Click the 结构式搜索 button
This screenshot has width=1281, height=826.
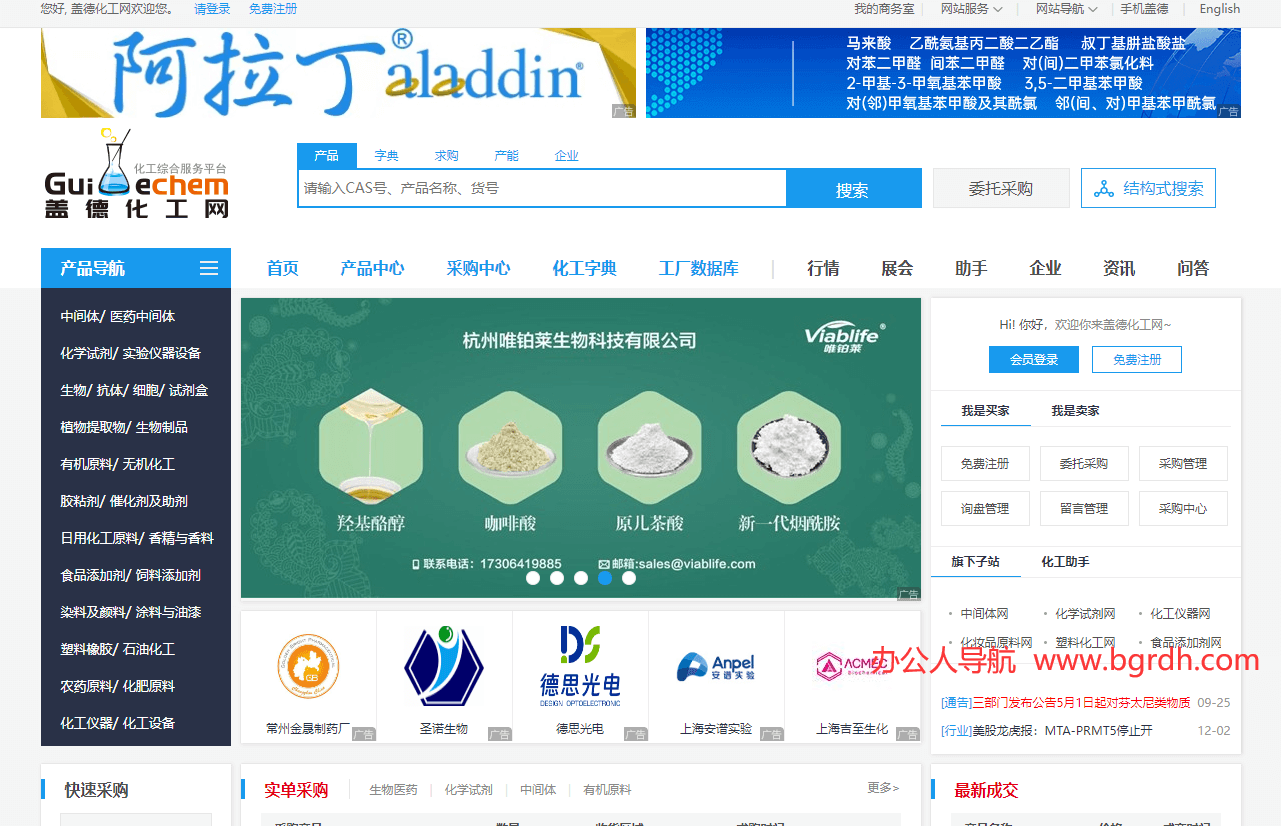[x=1148, y=188]
